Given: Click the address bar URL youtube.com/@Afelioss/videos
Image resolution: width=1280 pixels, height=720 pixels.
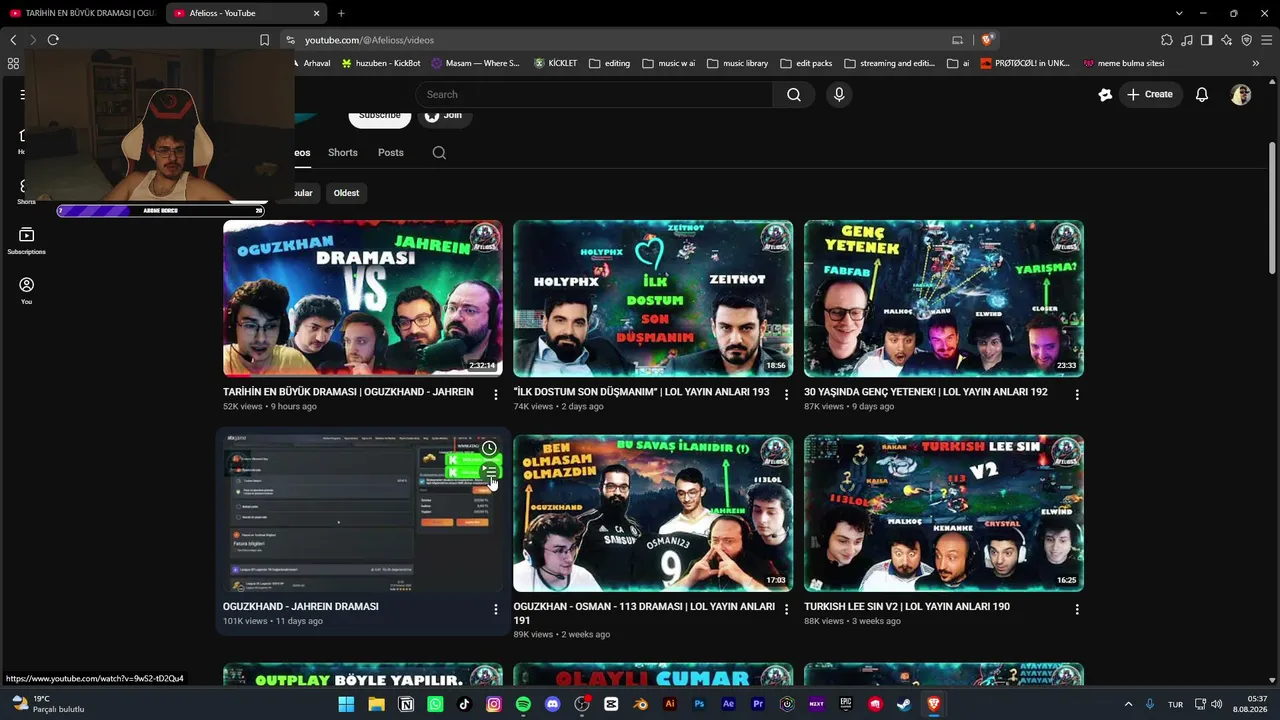Looking at the screenshot, I should point(369,40).
